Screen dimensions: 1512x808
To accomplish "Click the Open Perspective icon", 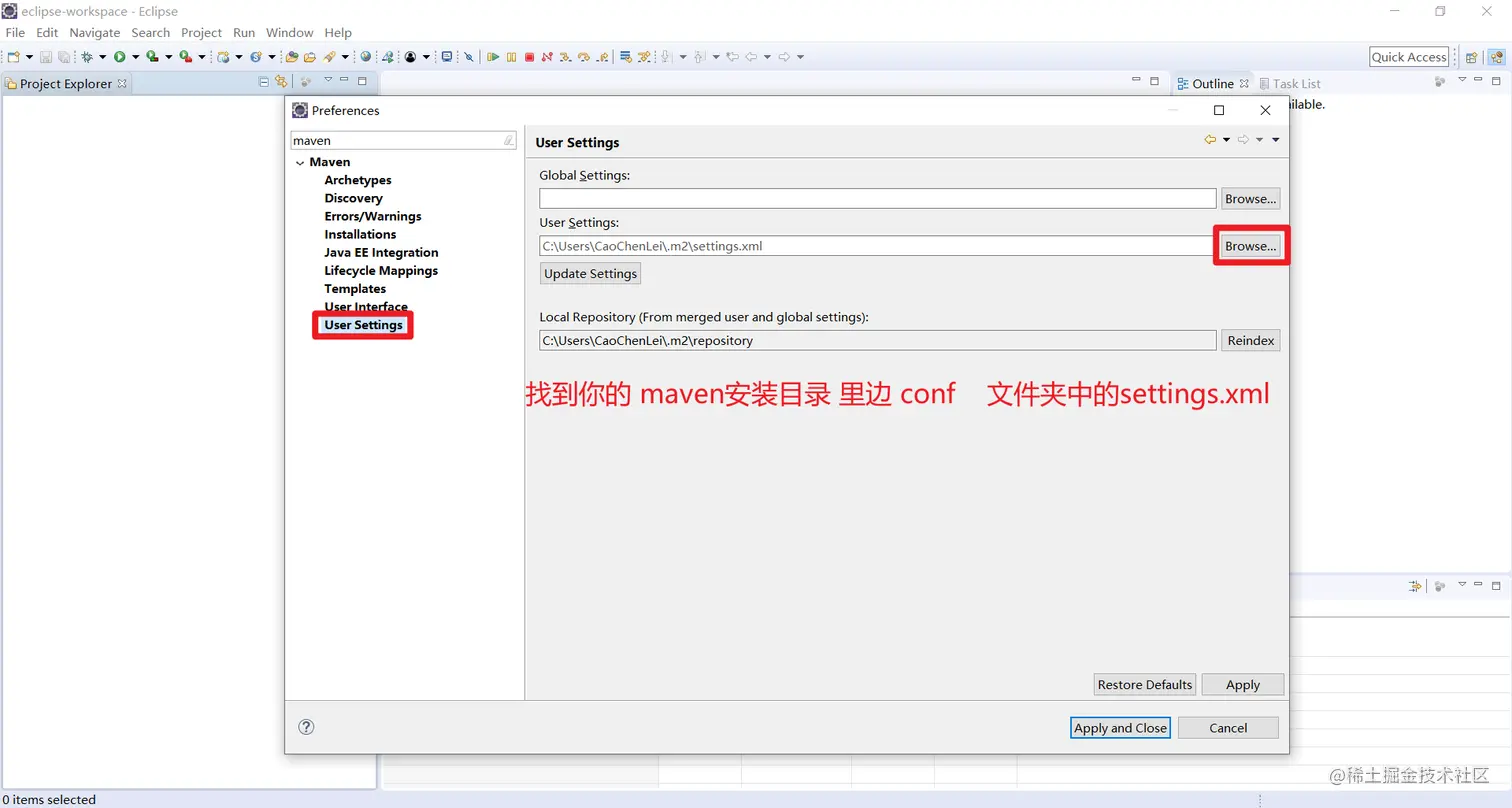I will pyautogui.click(x=1471, y=57).
